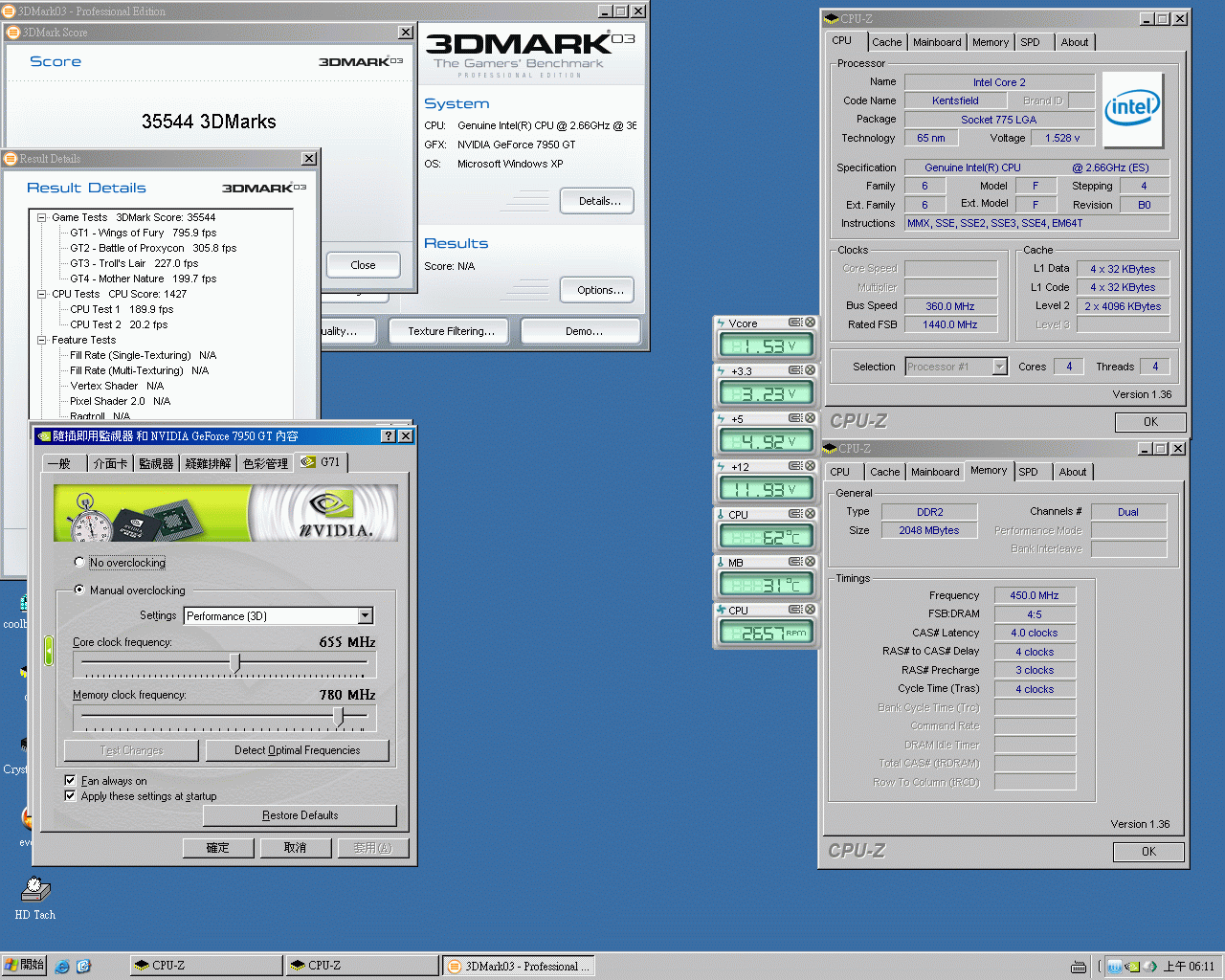Open settings icon on +5 sensor widget

[x=795, y=418]
